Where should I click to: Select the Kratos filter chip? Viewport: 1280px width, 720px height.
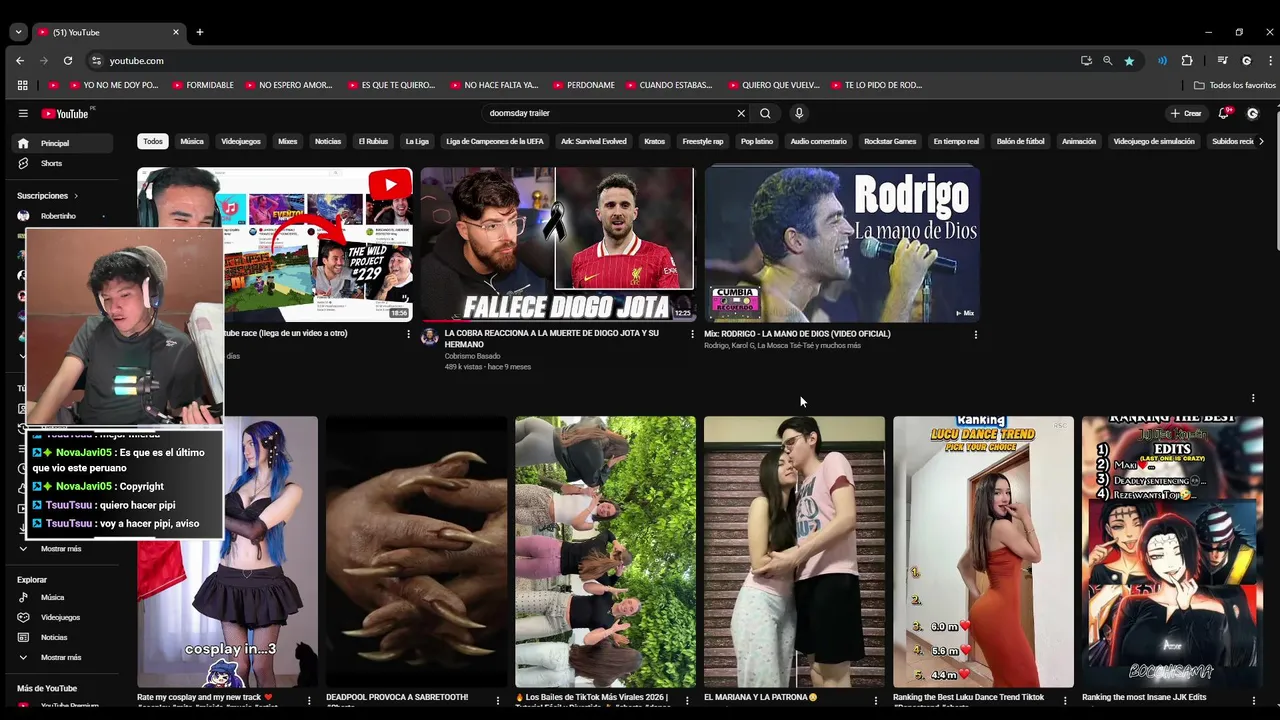tap(654, 141)
